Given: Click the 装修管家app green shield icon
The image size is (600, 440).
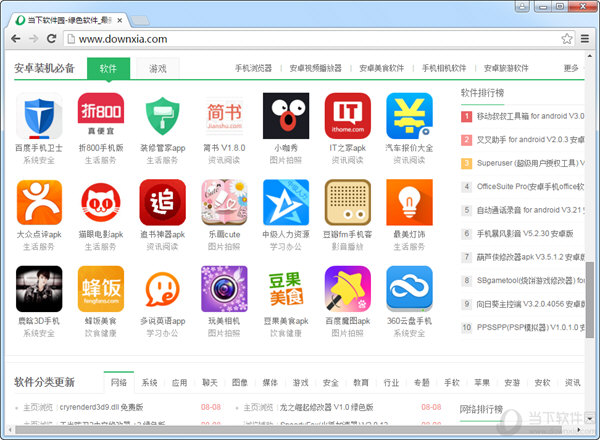Looking at the screenshot, I should coord(163,116).
